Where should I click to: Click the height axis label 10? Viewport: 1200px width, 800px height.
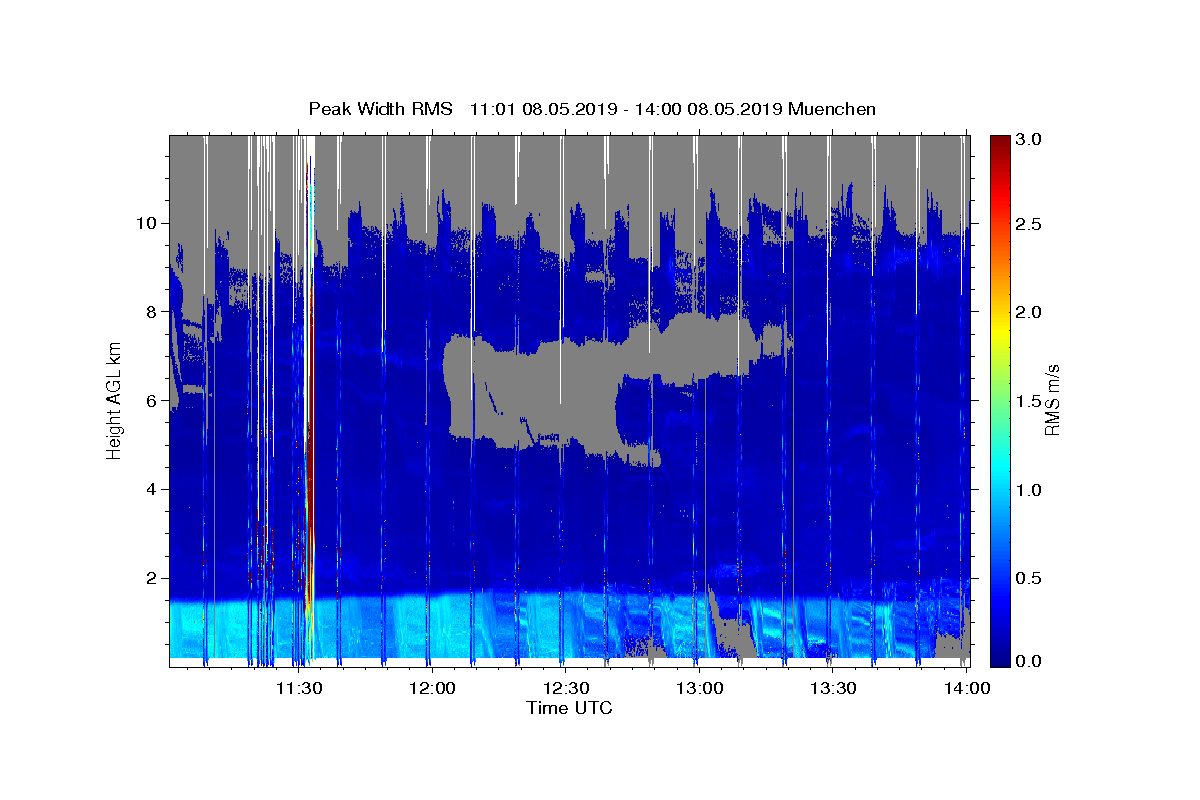click(x=146, y=222)
